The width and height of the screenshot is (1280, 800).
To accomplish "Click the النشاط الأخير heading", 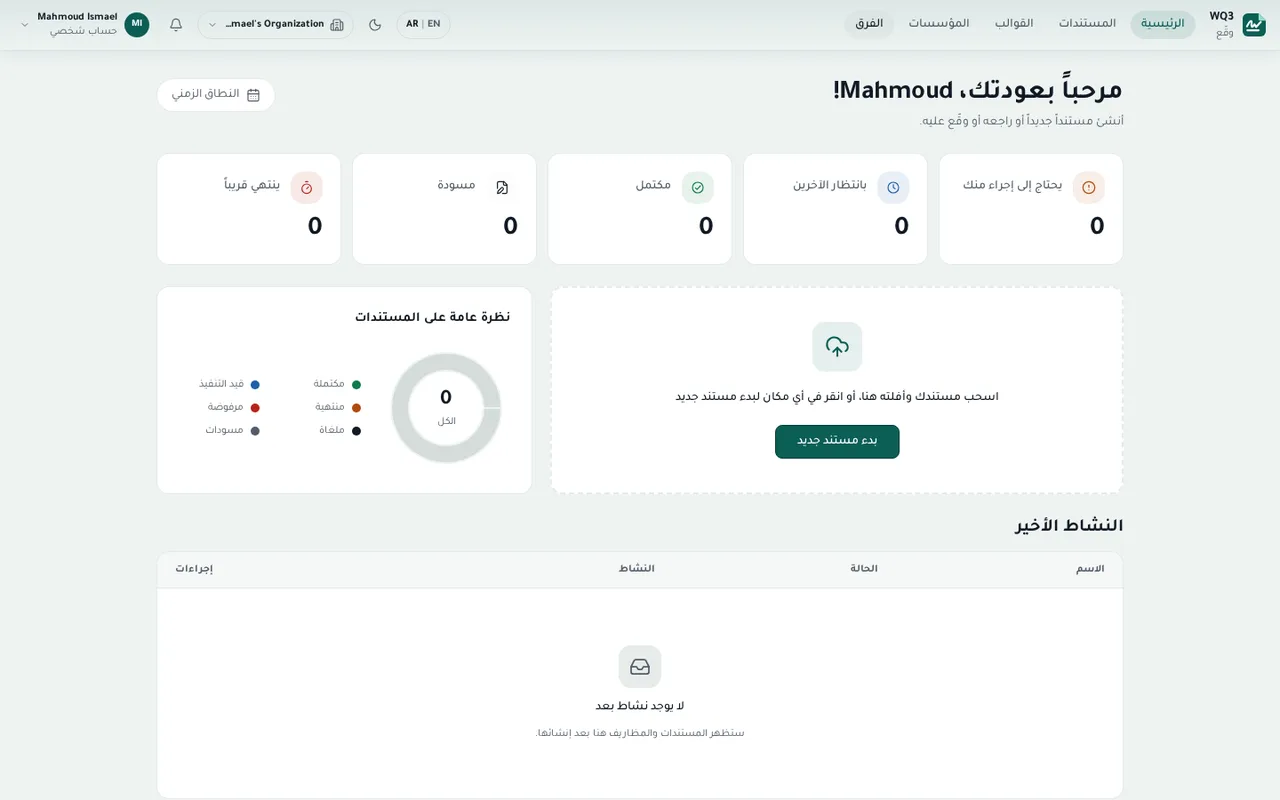I will [x=1069, y=526].
